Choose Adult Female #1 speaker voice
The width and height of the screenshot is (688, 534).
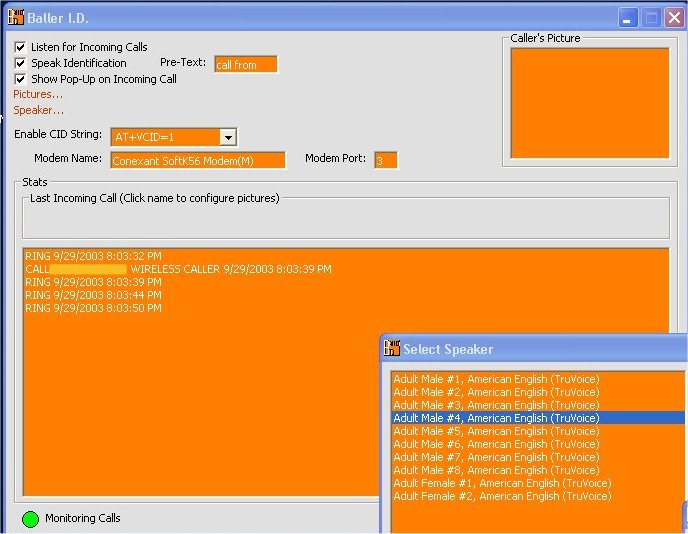(501, 483)
